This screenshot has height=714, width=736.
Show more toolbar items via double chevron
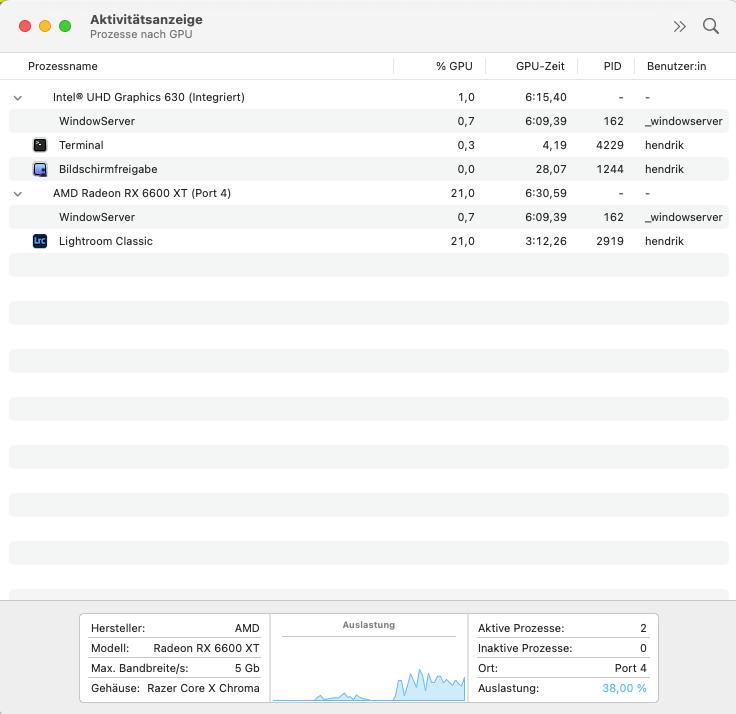tap(679, 26)
